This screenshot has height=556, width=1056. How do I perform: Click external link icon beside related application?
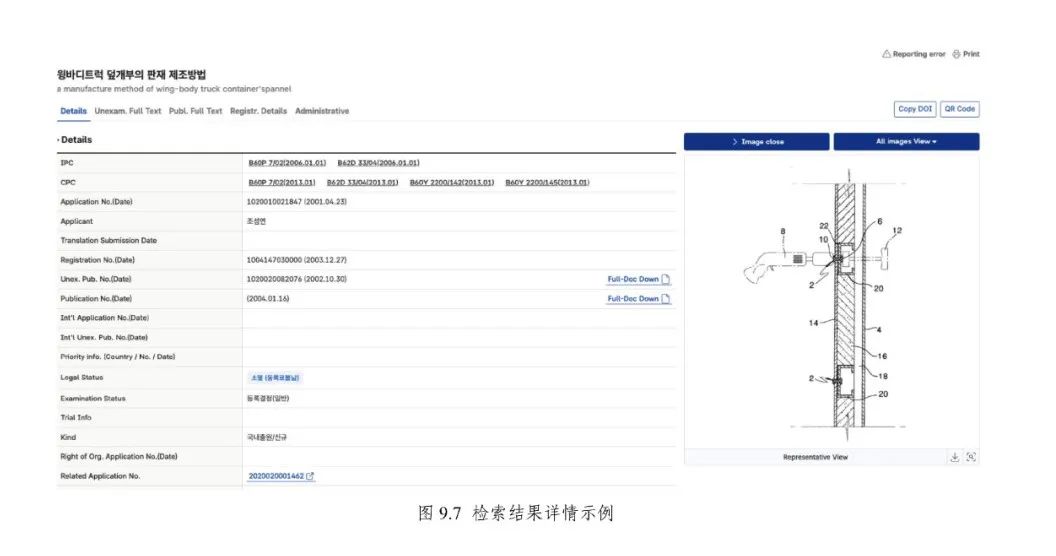[x=311, y=477]
